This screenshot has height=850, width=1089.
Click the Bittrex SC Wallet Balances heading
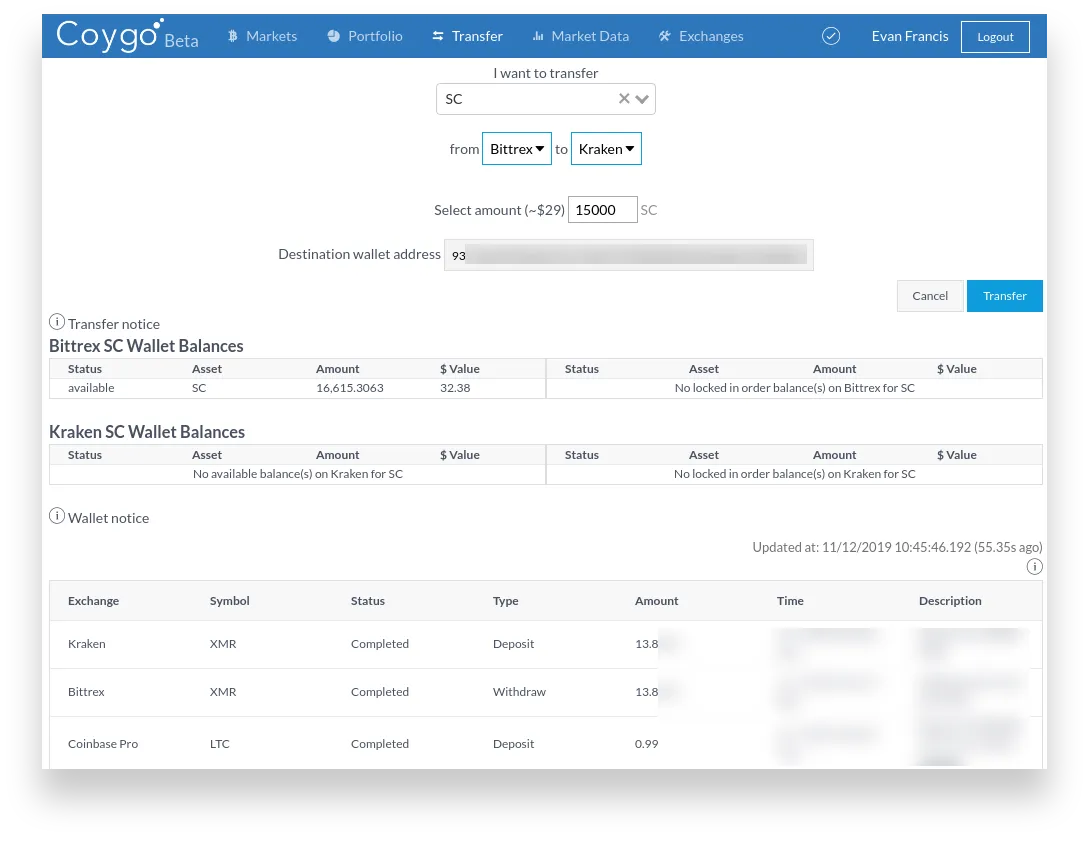click(x=146, y=346)
